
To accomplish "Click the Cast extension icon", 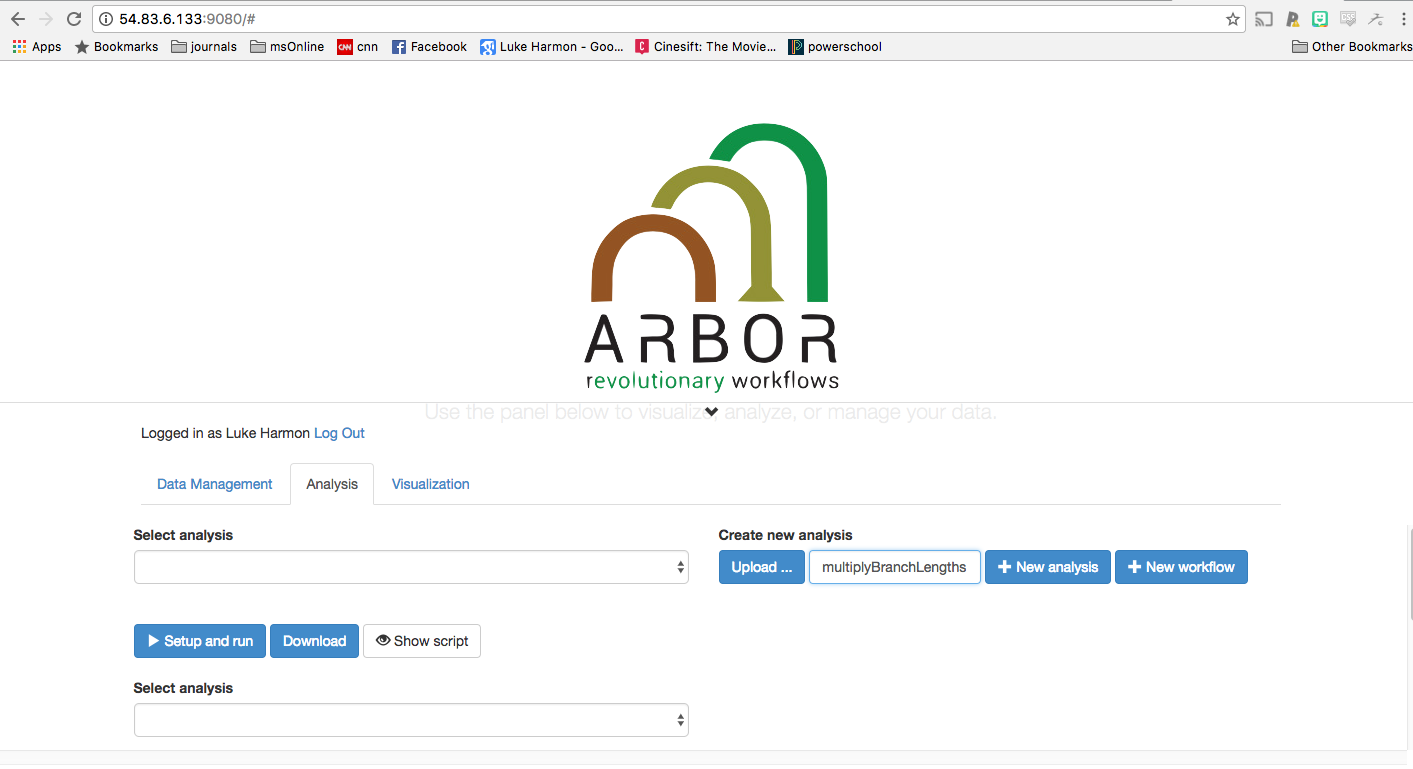I will pos(1264,19).
